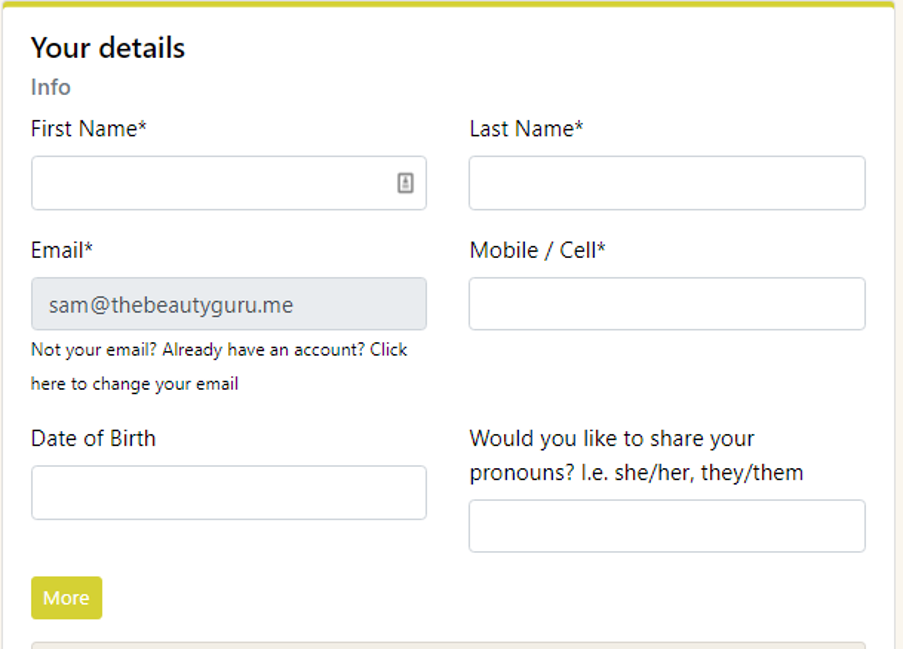This screenshot has height=650, width=904.
Task: Click the Info subheading text
Action: click(x=51, y=87)
